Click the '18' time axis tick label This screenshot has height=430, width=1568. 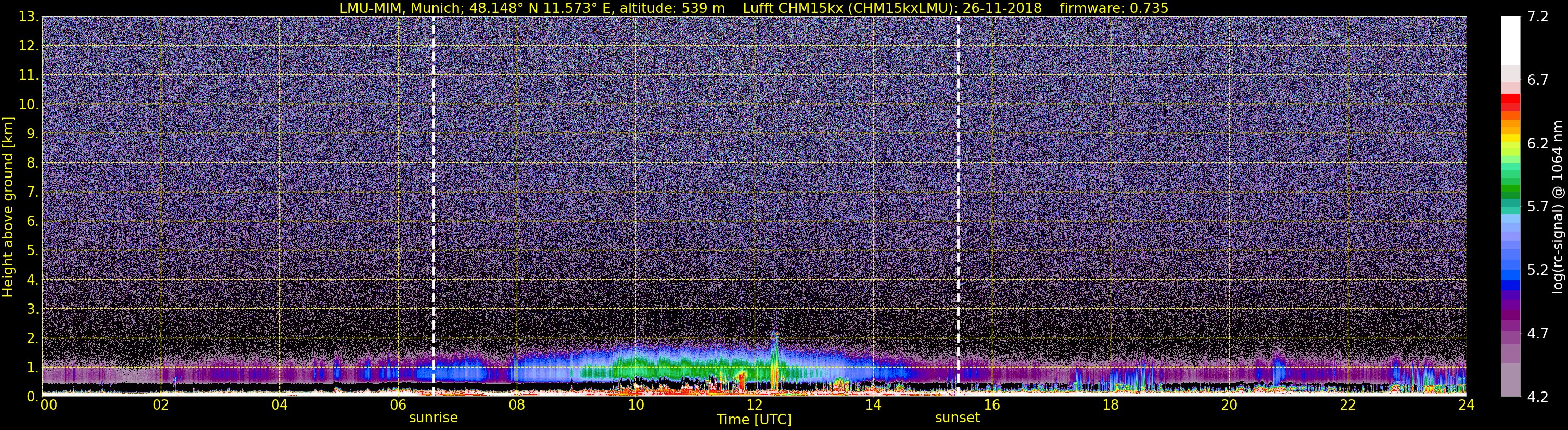point(1110,405)
